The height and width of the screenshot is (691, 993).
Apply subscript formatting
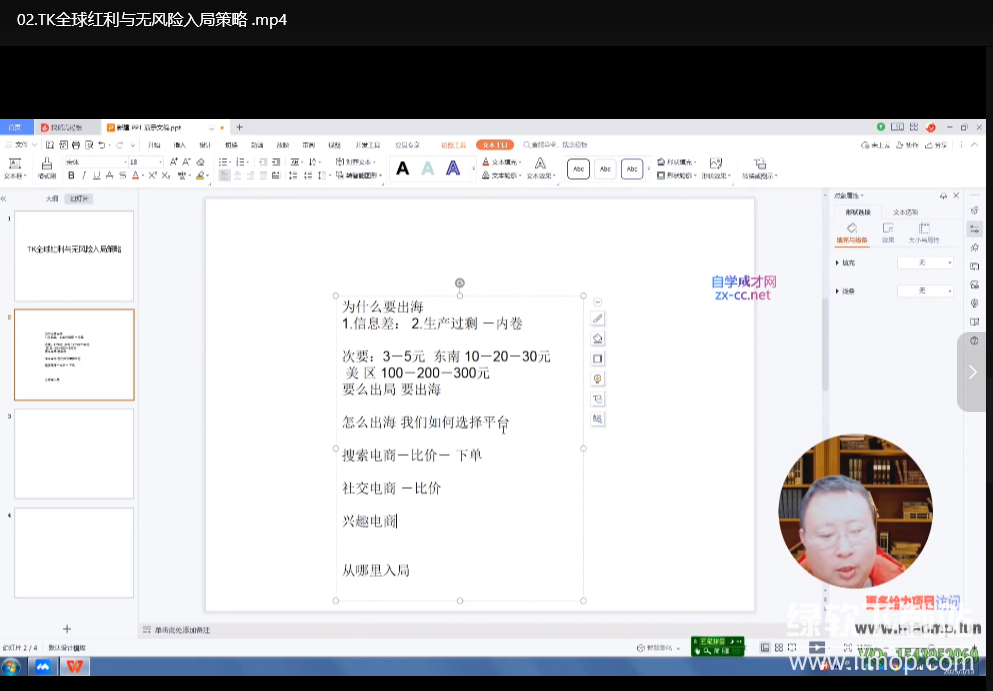[x=165, y=175]
